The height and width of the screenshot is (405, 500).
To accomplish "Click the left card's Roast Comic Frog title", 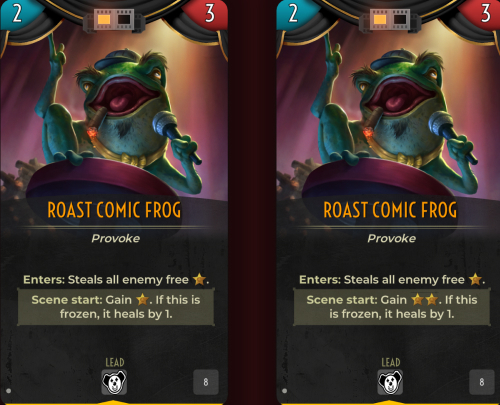I will coord(114,210).
